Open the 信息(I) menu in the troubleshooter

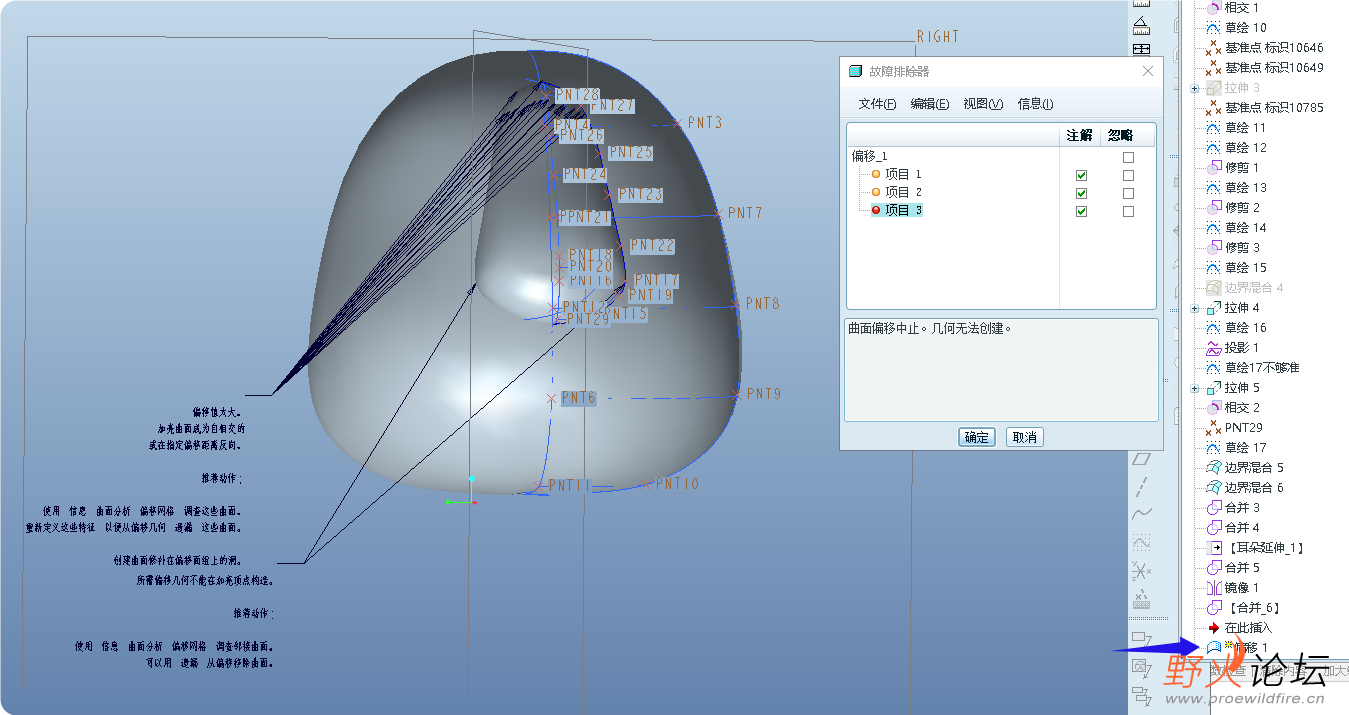coord(1035,104)
